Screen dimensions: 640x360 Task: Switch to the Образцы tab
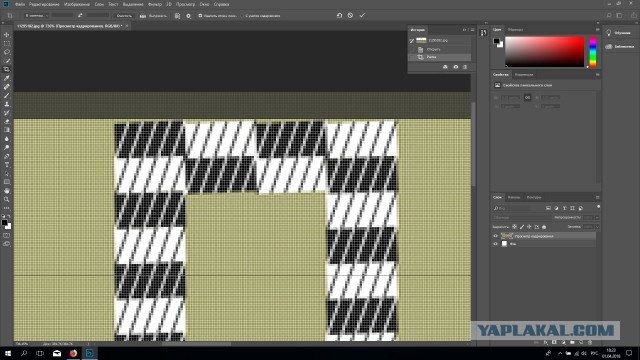coord(516,30)
